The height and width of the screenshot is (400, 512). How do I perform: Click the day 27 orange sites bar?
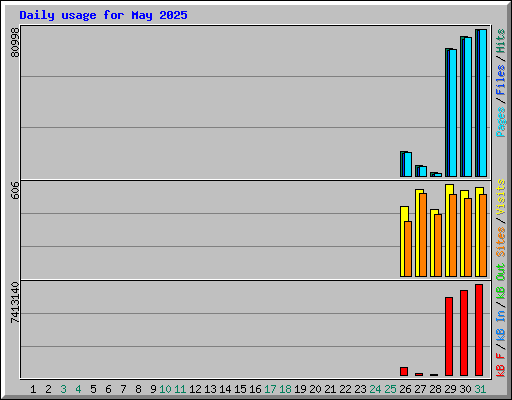pos(423,235)
